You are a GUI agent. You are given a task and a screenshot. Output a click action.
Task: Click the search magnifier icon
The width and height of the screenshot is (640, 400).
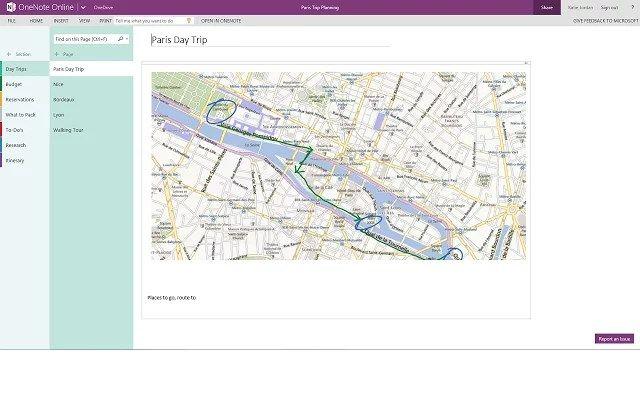[x=119, y=38]
